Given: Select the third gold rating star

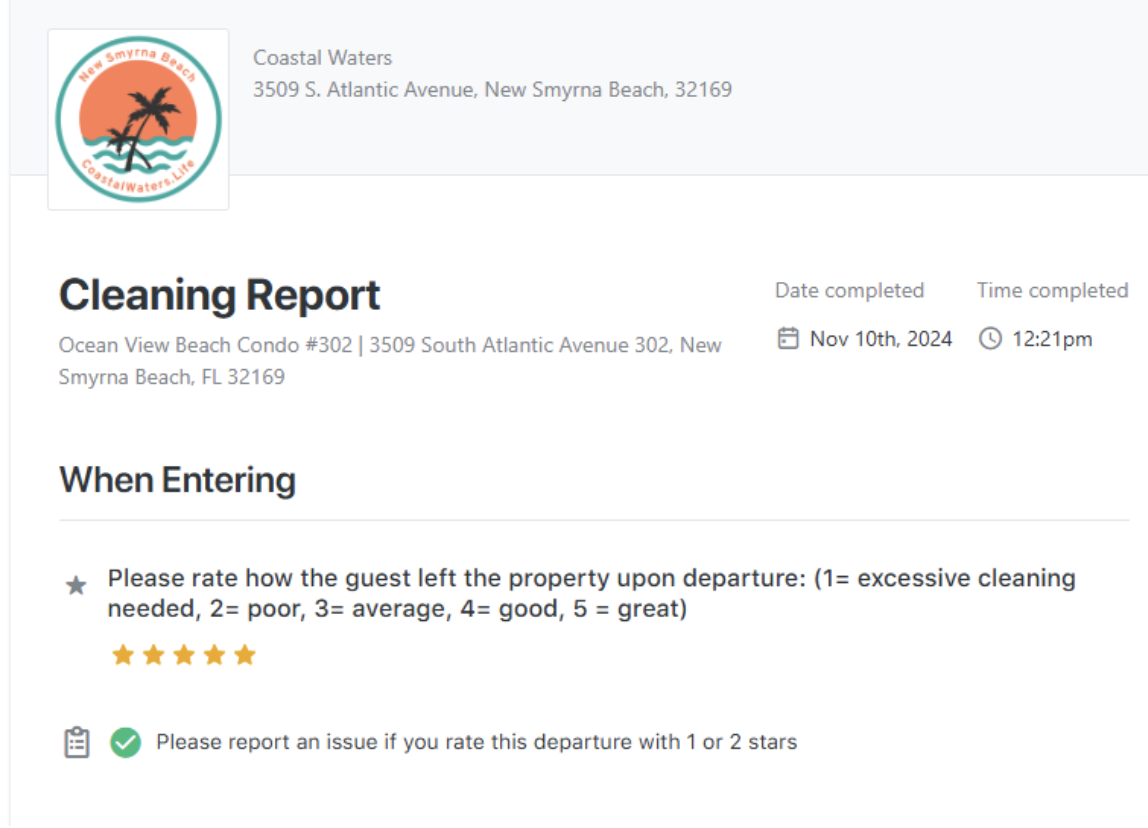Looking at the screenshot, I should [x=184, y=654].
